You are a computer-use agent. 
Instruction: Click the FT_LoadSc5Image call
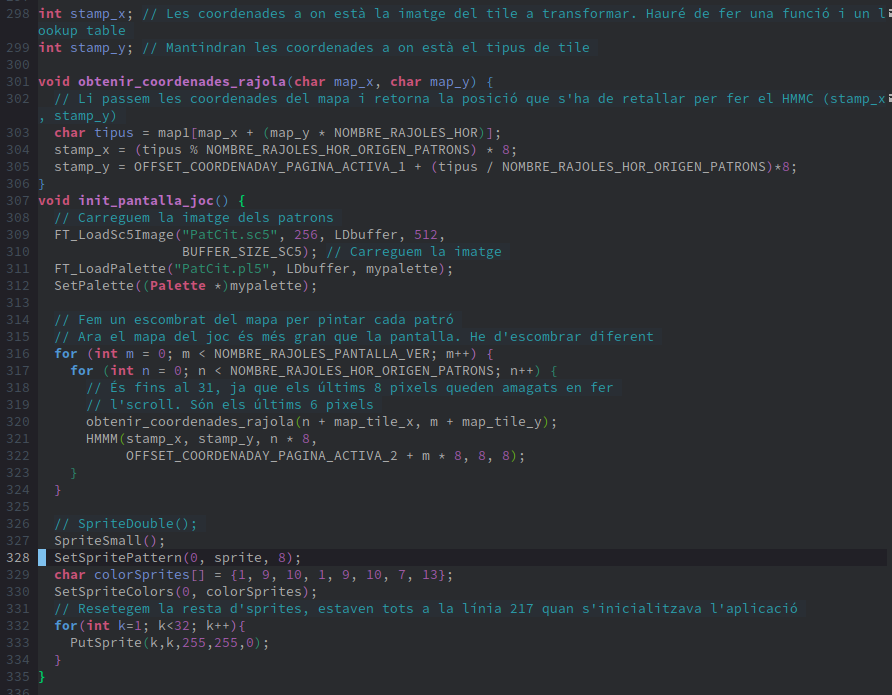click(x=114, y=235)
